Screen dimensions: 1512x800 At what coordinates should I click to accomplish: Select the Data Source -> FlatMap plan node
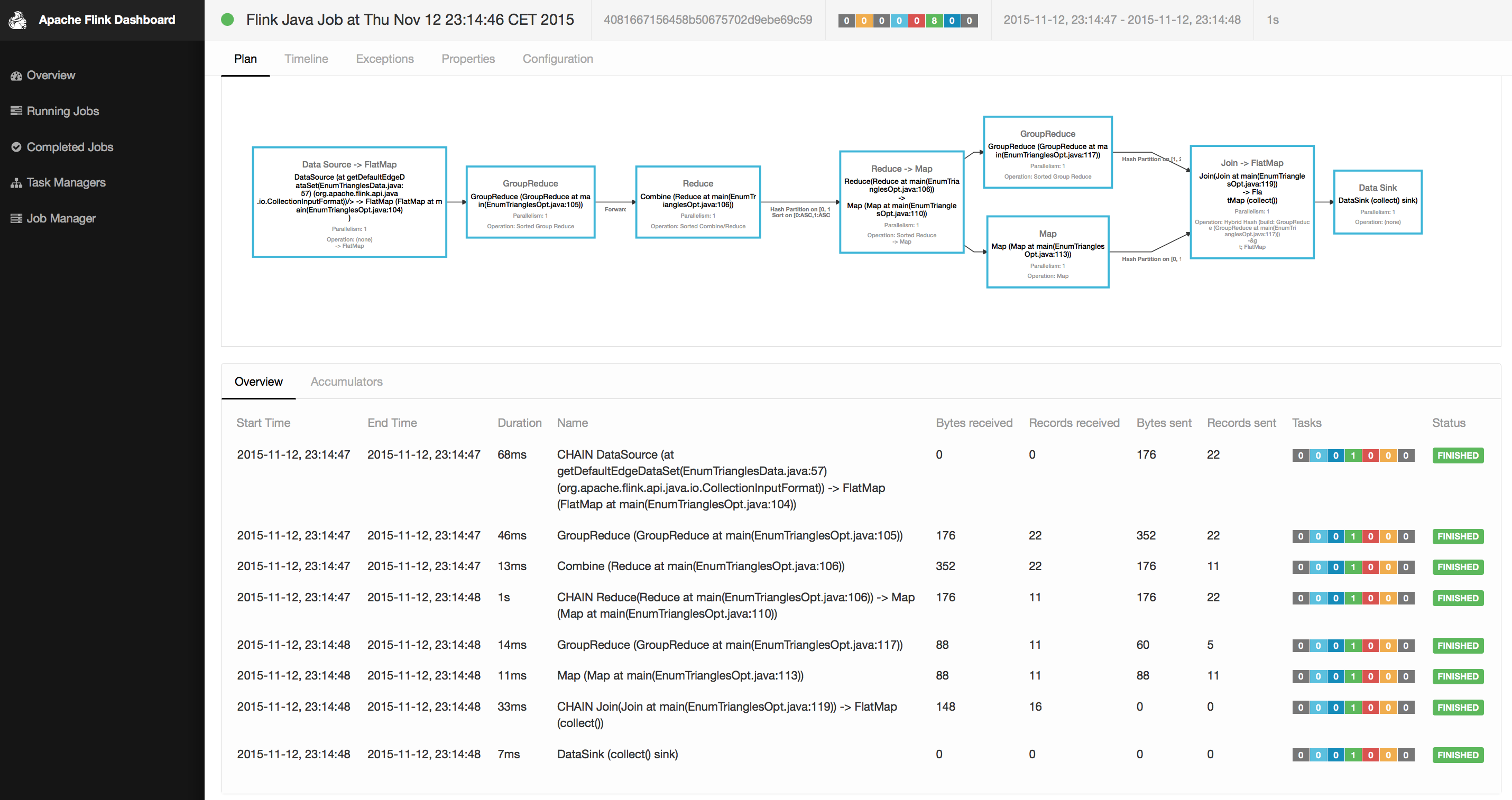tap(349, 202)
